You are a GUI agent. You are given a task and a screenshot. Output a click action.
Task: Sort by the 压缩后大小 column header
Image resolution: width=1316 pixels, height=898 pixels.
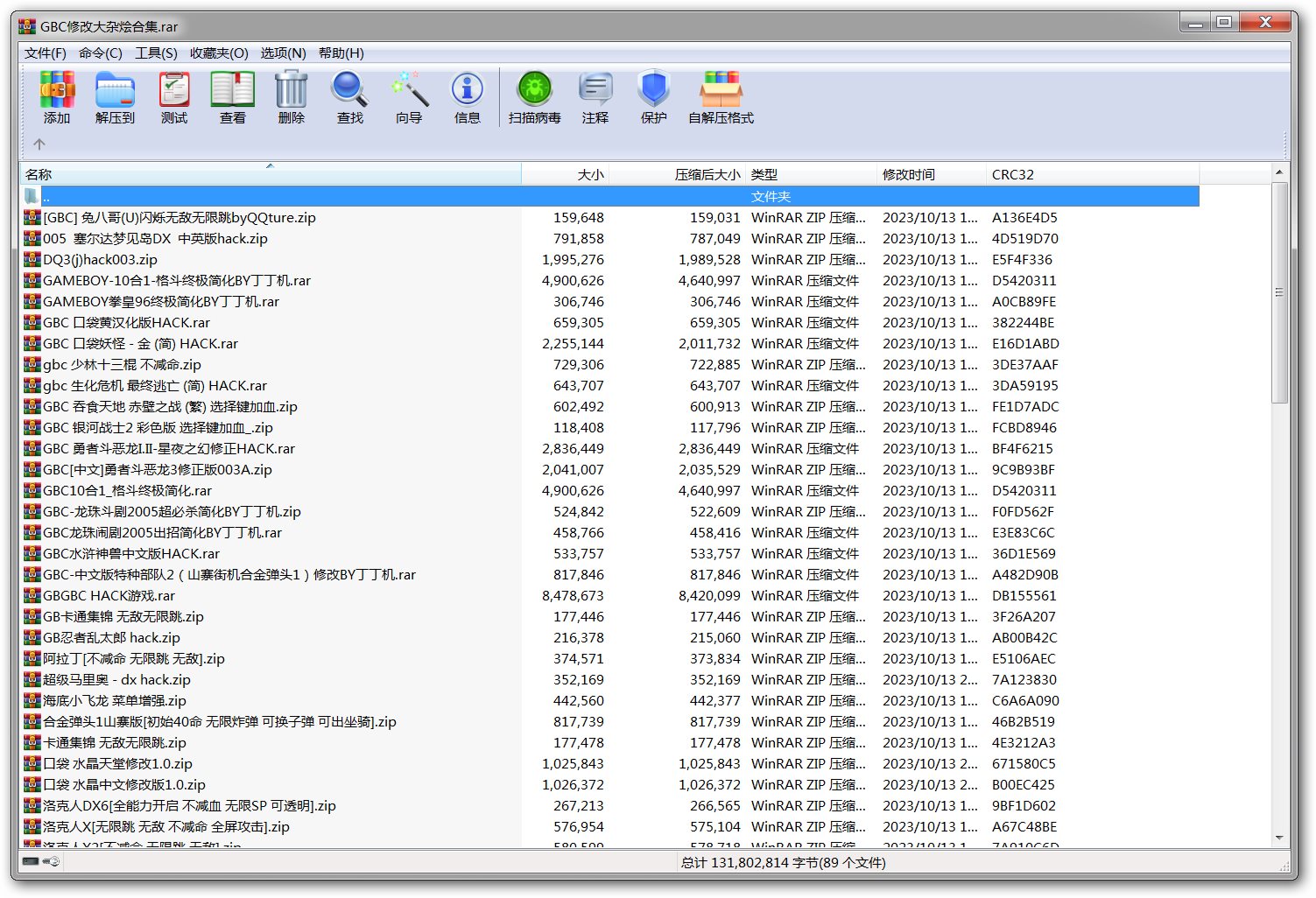(678, 174)
